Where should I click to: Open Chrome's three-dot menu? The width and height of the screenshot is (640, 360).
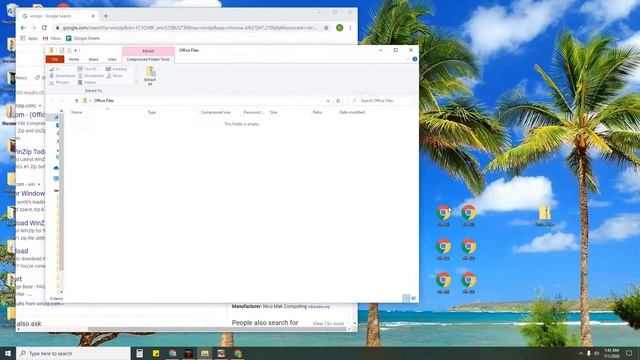[x=350, y=28]
